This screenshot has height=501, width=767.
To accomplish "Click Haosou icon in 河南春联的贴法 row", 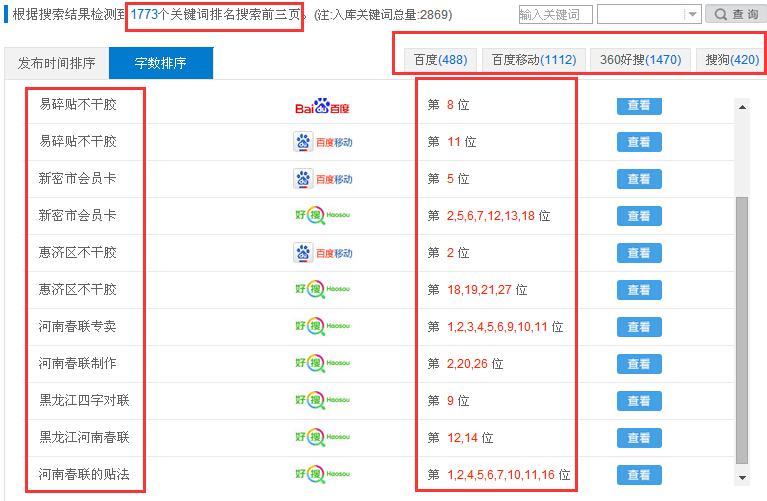I will point(322,474).
